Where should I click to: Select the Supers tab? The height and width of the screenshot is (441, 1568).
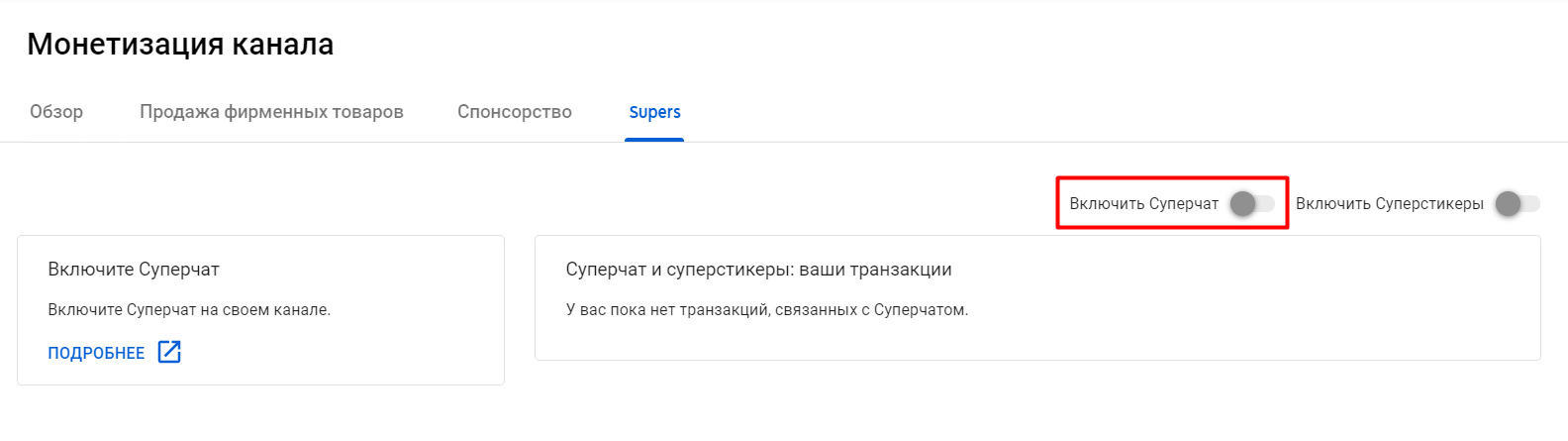[654, 112]
